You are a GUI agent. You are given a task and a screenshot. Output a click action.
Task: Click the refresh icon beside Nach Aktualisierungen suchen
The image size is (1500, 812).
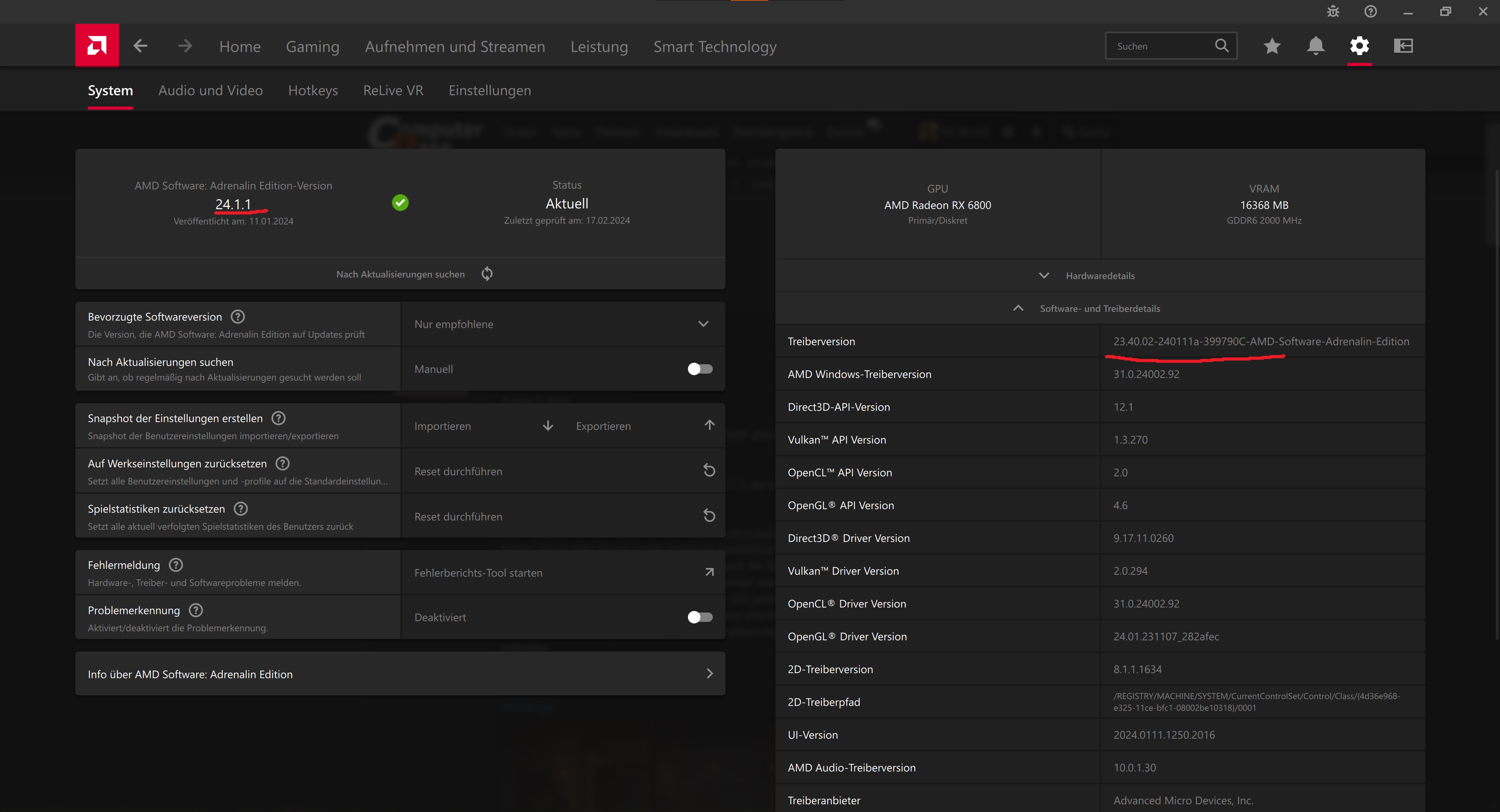coord(487,274)
